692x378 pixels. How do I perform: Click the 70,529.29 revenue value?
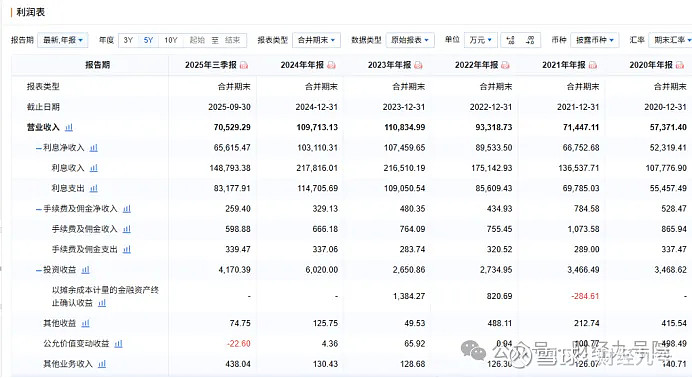coord(232,127)
